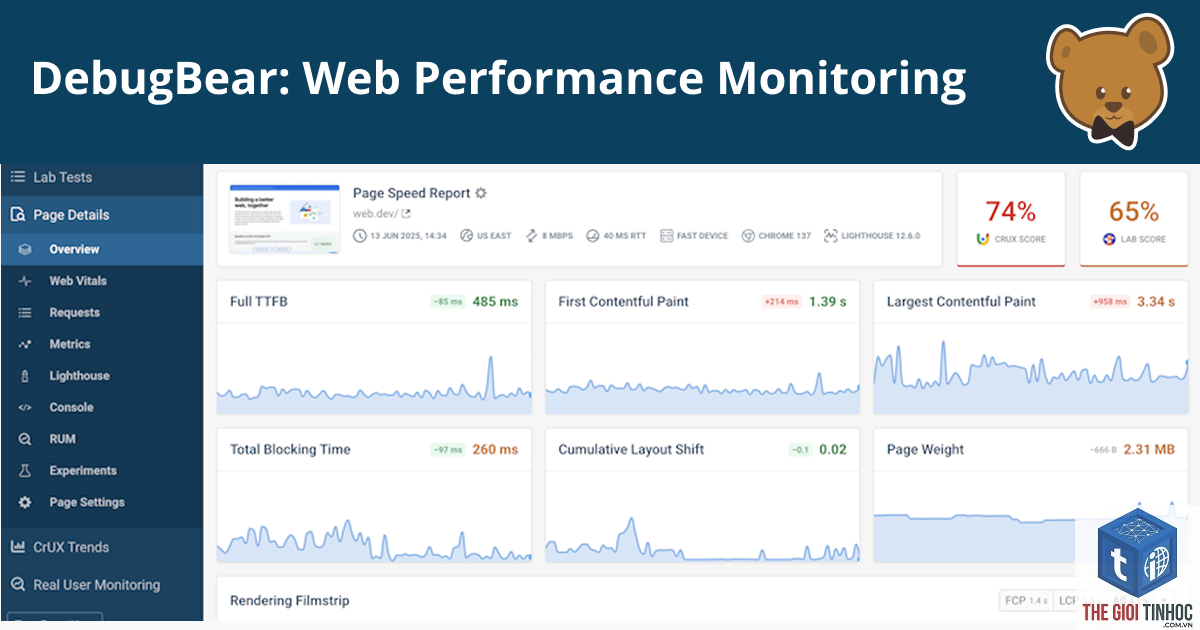Open RUM in the sidebar

[x=101, y=439]
